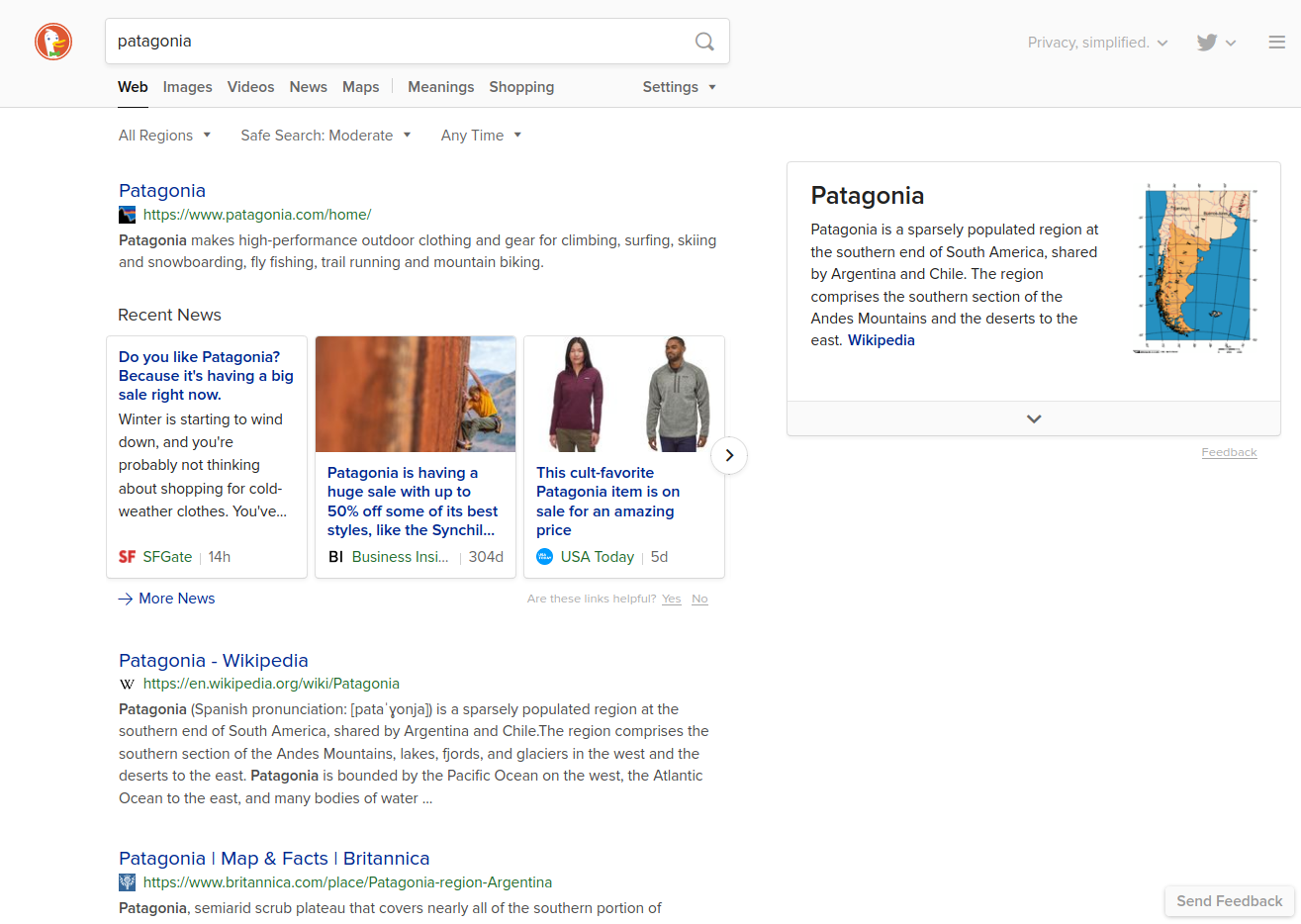Image resolution: width=1301 pixels, height=924 pixels.
Task: Open the Shopping tab
Action: [x=521, y=87]
